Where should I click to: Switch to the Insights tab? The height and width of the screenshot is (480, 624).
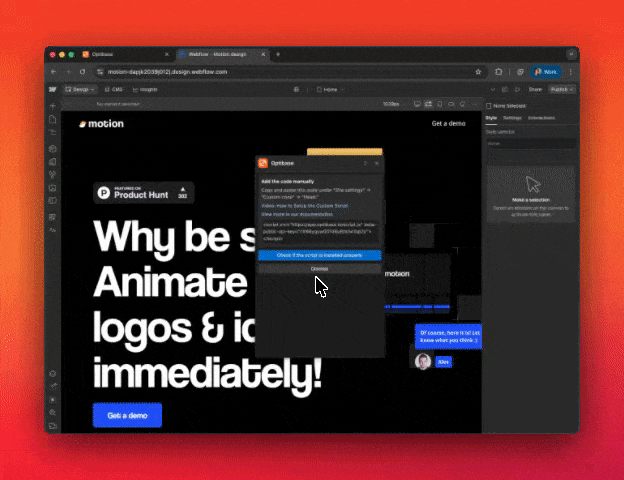coord(146,89)
